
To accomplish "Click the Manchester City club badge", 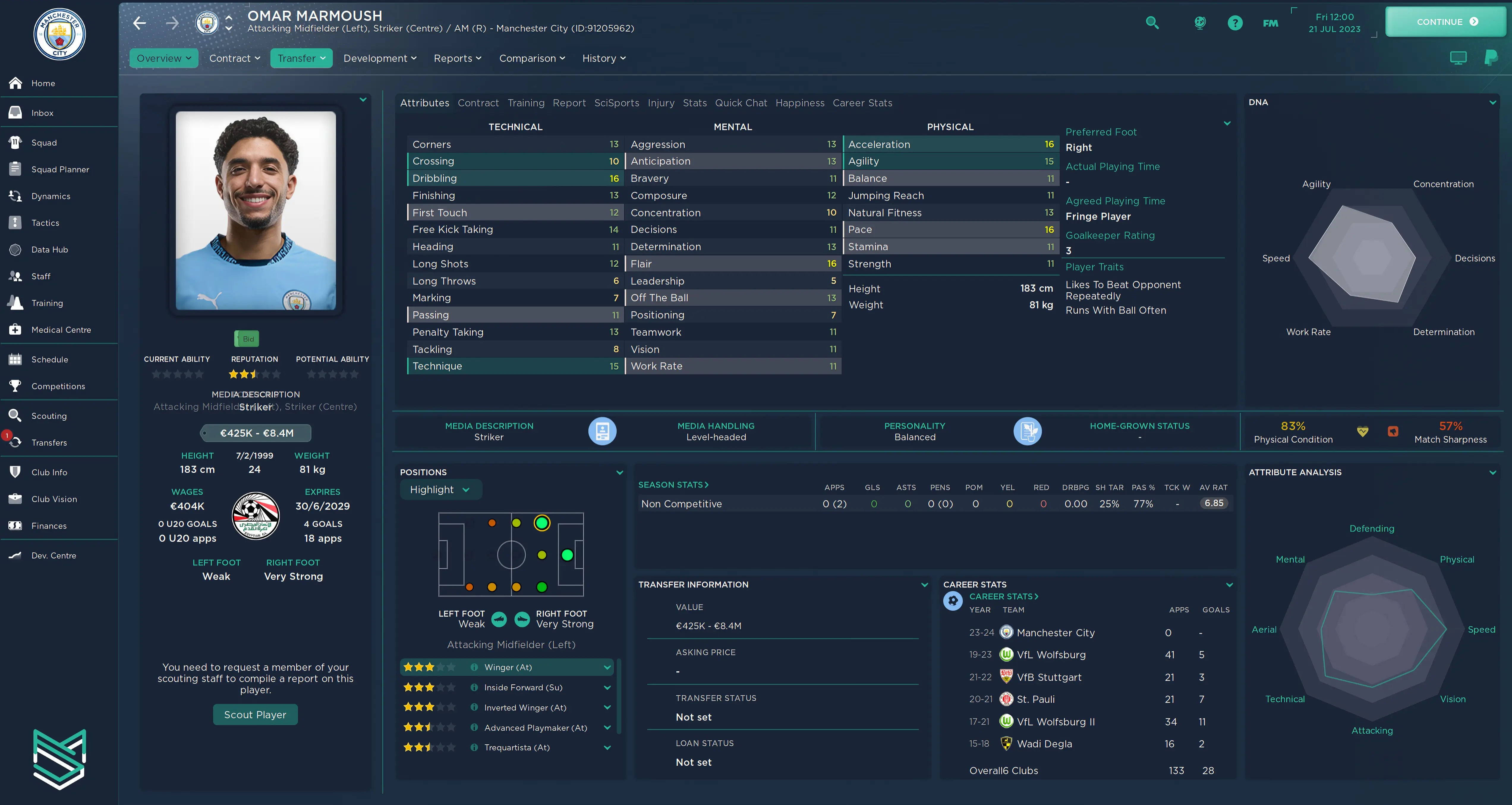I will click(x=59, y=35).
